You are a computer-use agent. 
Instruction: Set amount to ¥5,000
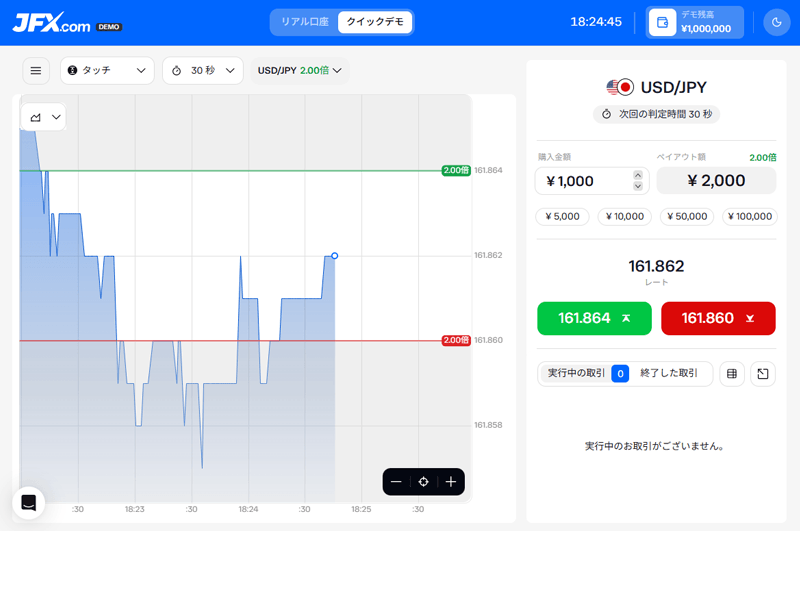coord(562,216)
